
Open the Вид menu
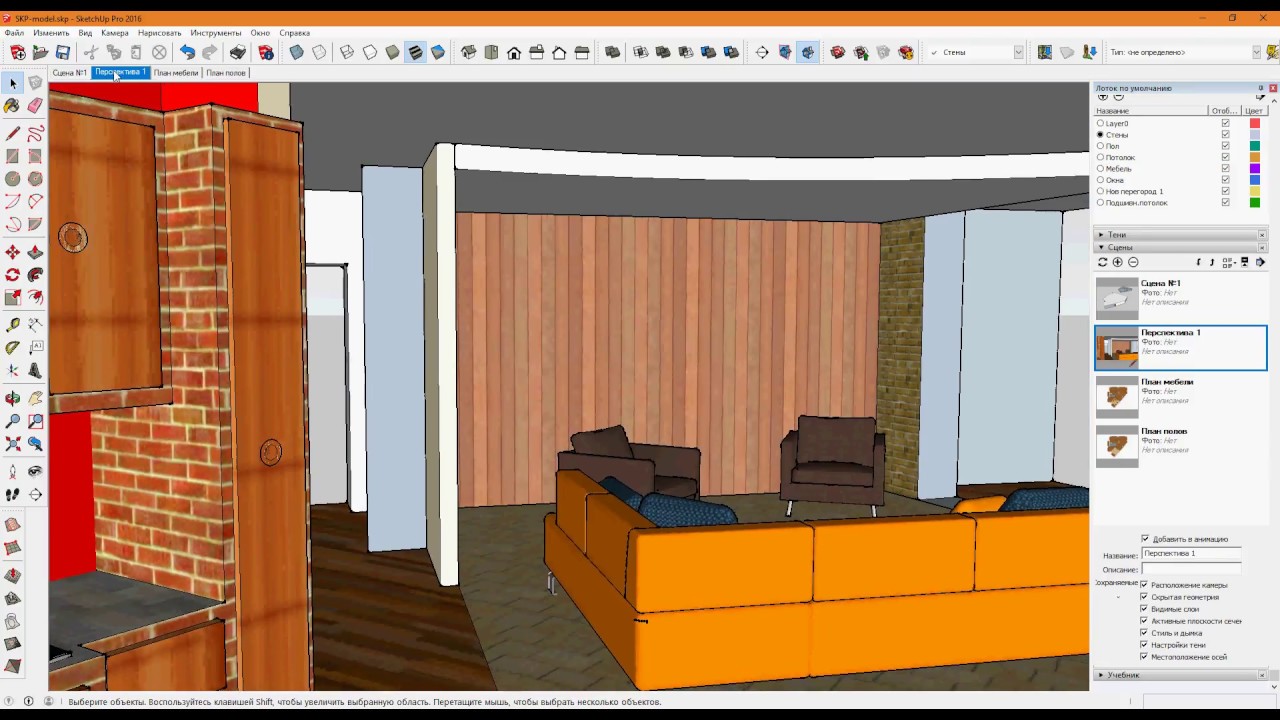tap(85, 33)
